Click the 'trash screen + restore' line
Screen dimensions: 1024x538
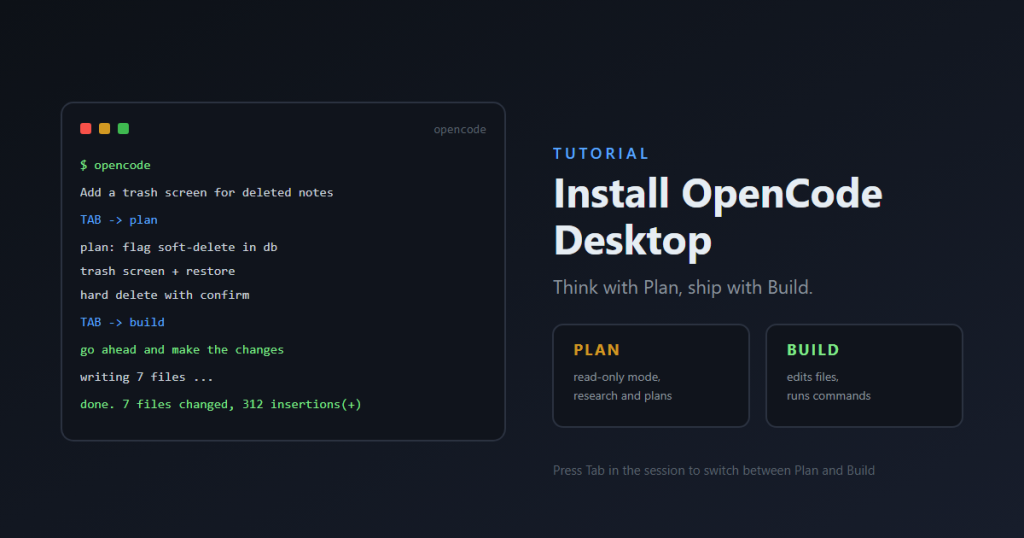[x=157, y=271]
